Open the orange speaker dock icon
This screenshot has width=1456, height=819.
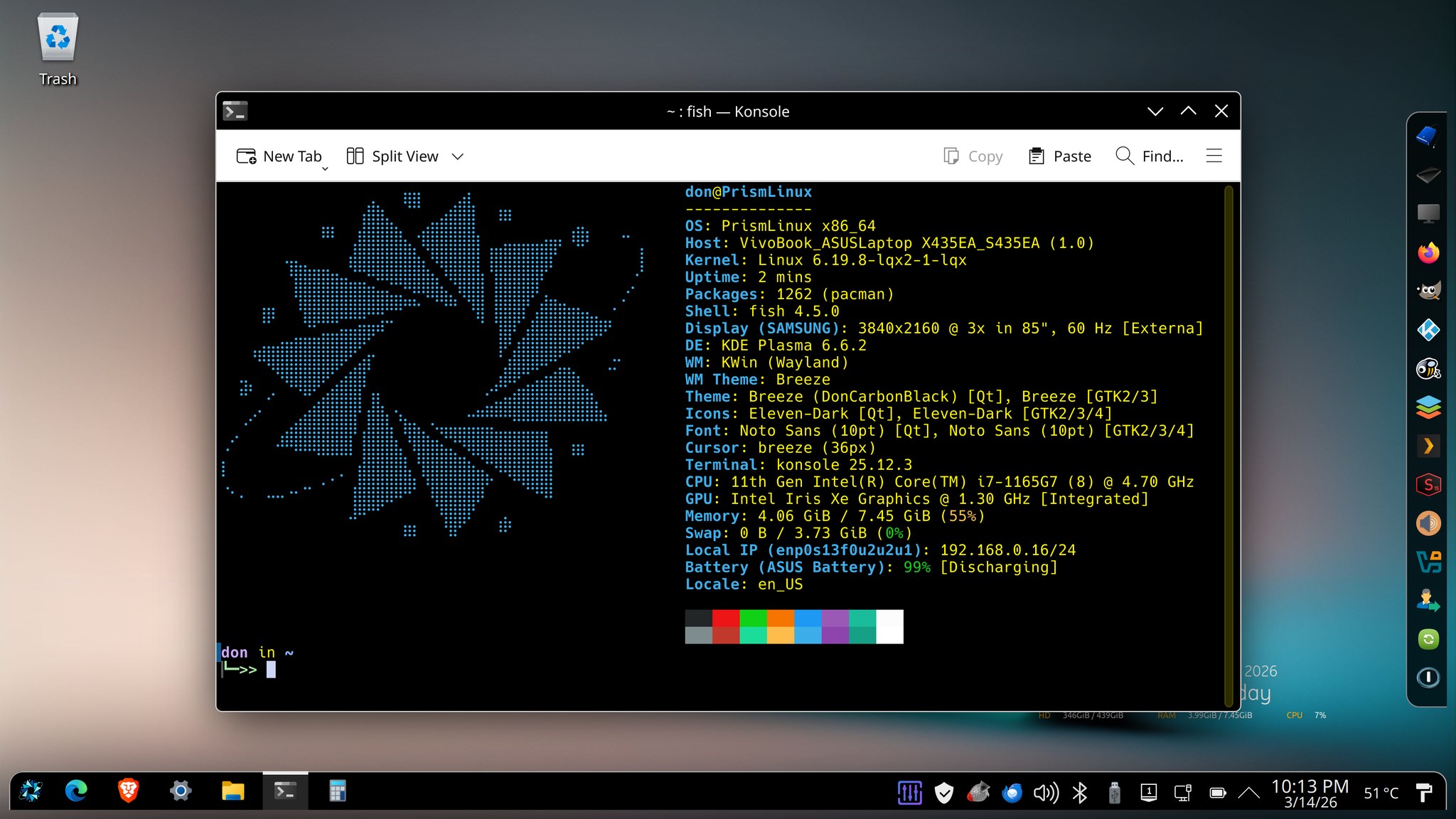1428,524
